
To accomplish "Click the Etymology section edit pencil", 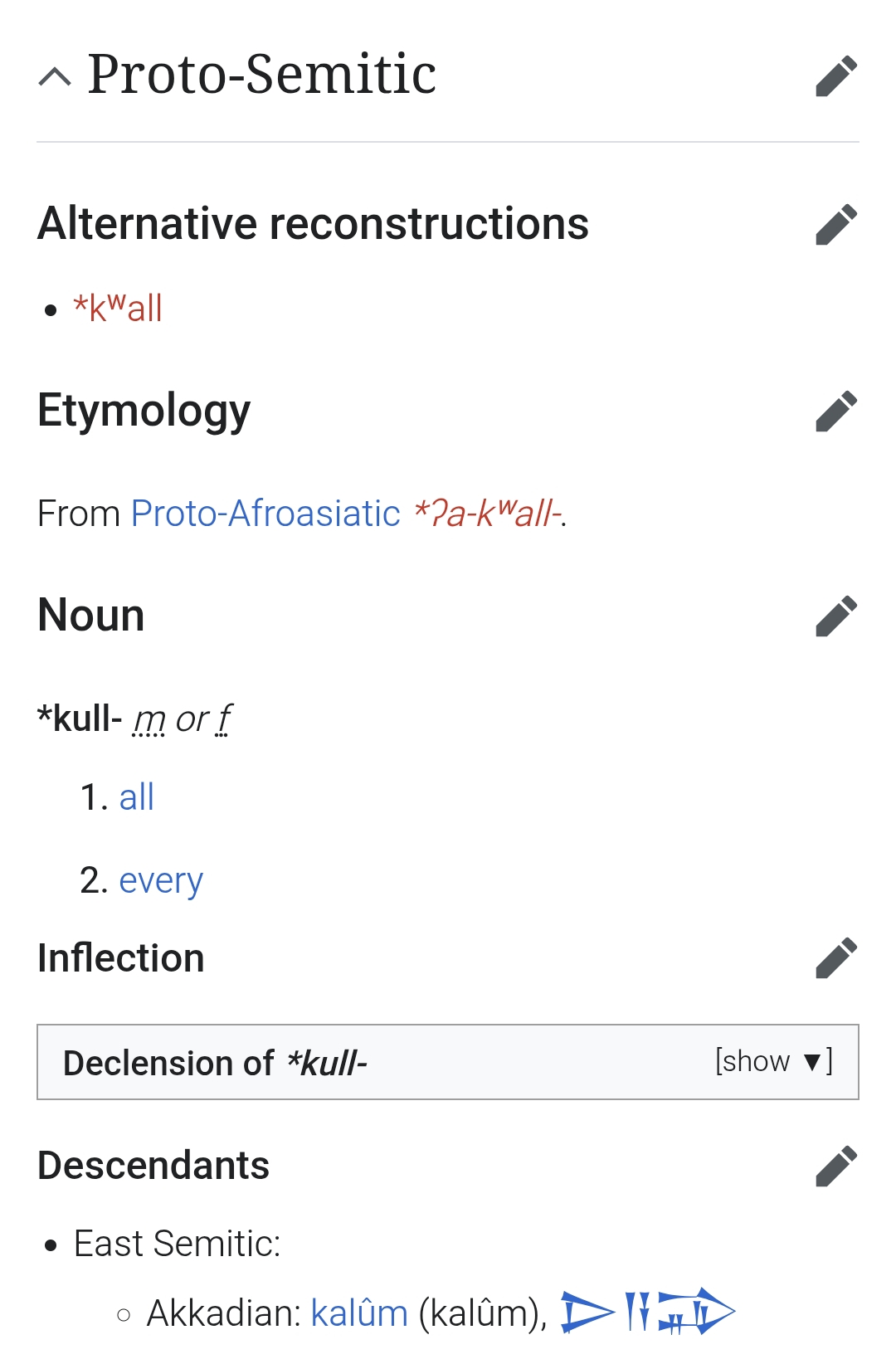I will click(x=835, y=412).
